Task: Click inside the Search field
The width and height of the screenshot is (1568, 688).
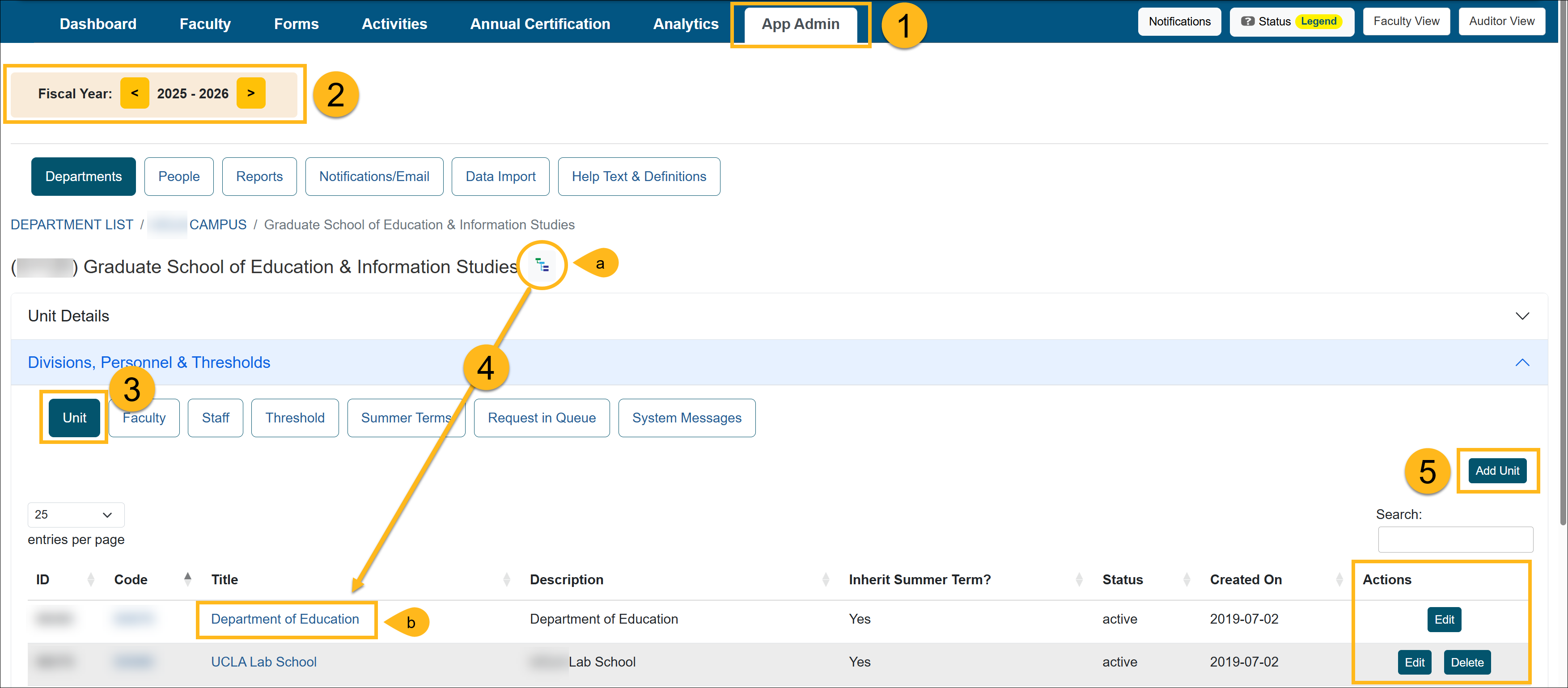Action: click(1455, 539)
